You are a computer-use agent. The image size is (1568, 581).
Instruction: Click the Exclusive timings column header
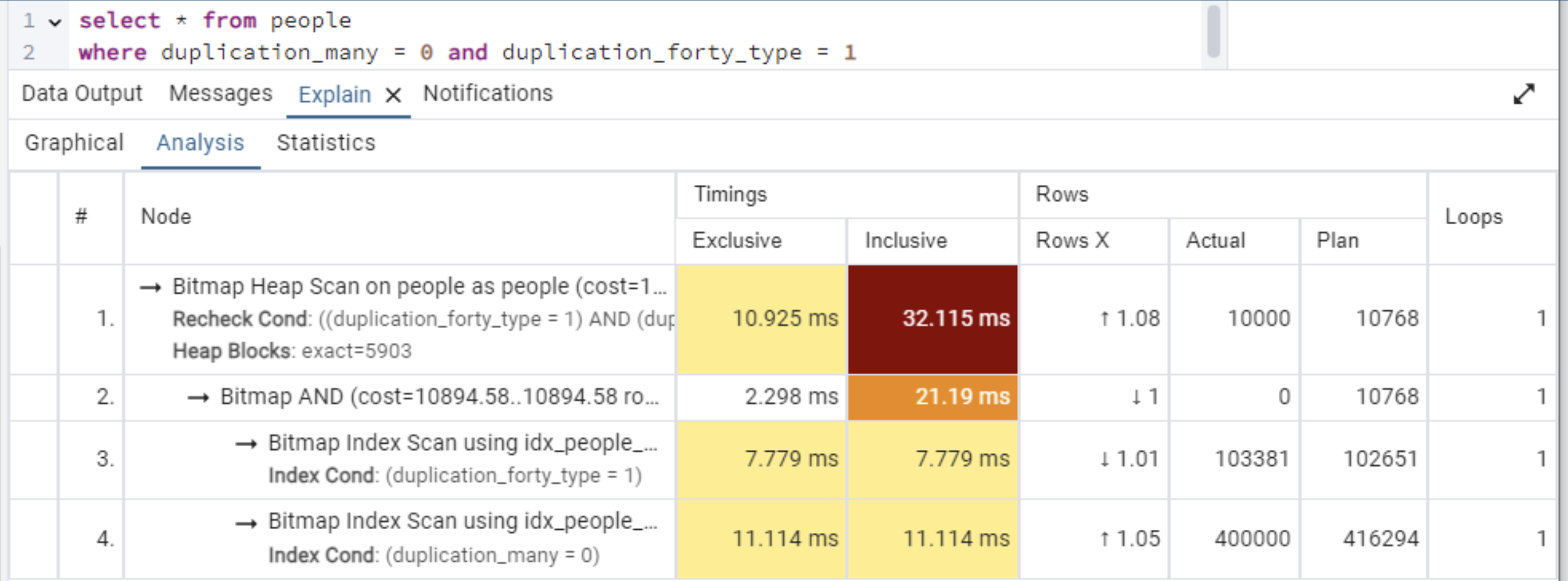pos(761,241)
